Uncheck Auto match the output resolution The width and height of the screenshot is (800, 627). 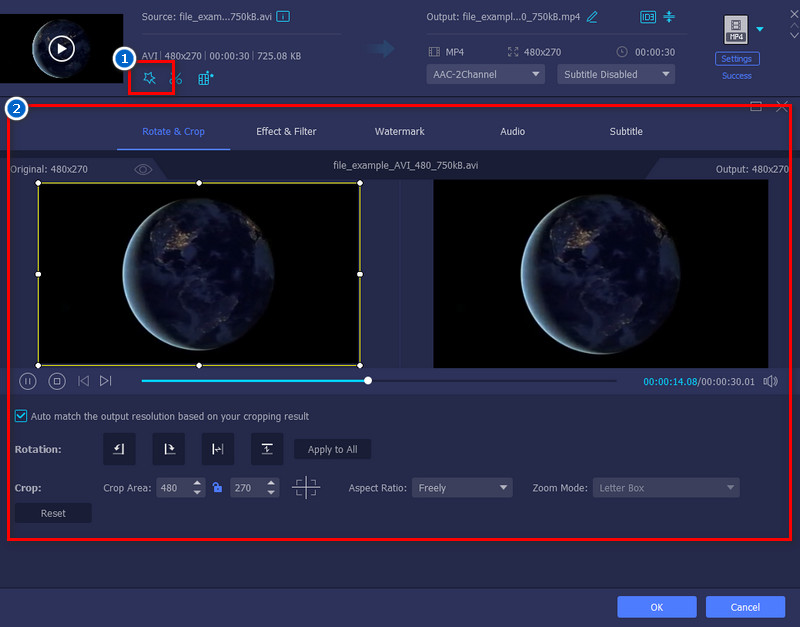[21, 416]
